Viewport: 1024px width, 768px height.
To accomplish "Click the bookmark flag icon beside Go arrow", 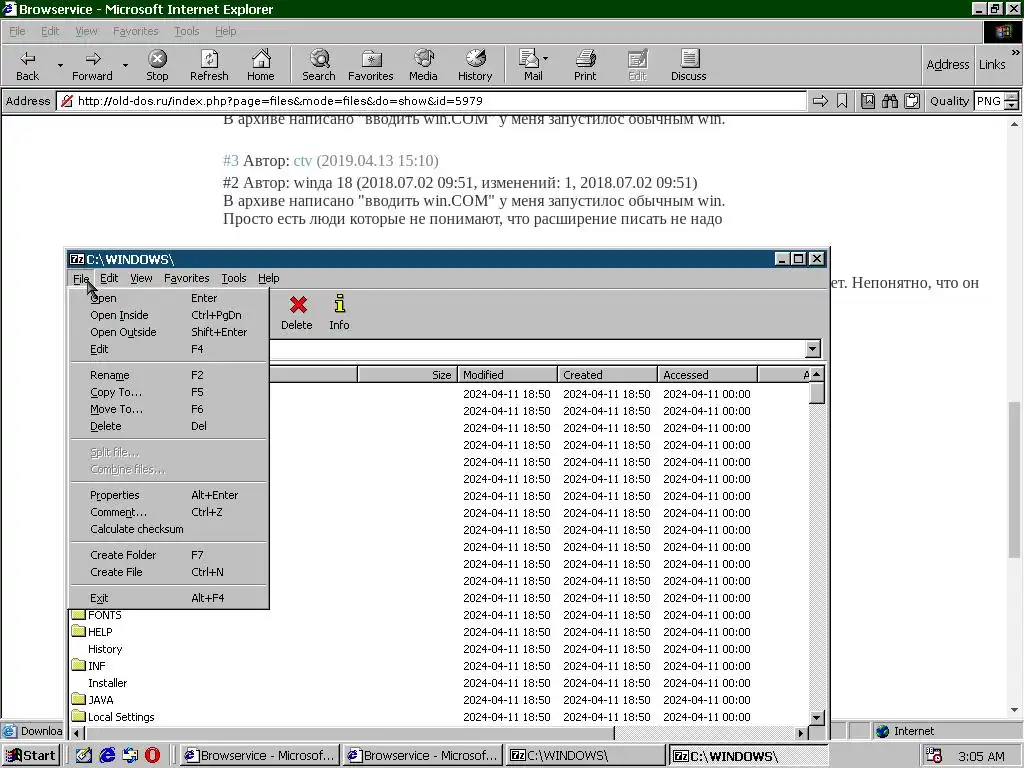I will pyautogui.click(x=842, y=101).
